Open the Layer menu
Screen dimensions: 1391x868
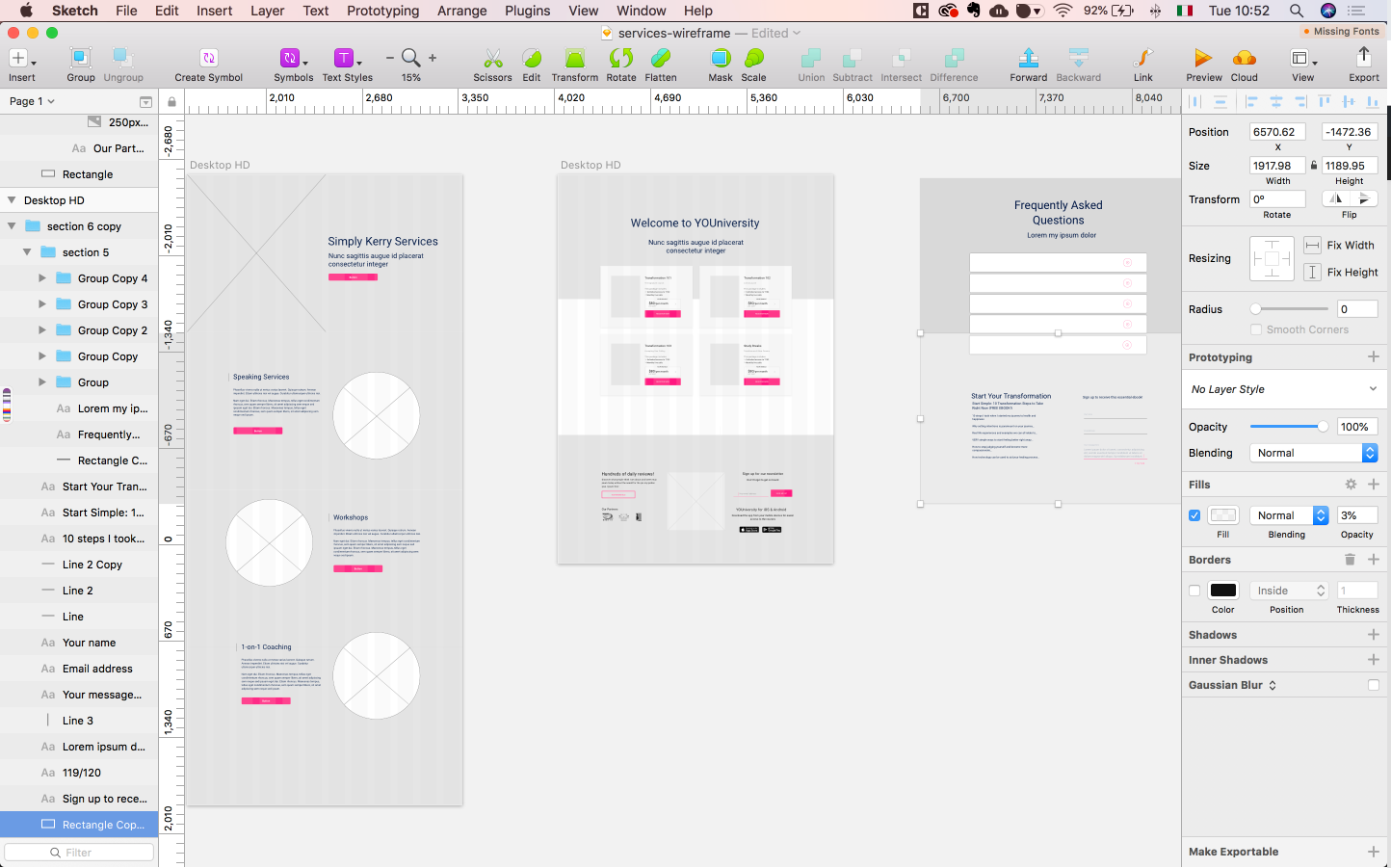click(267, 11)
